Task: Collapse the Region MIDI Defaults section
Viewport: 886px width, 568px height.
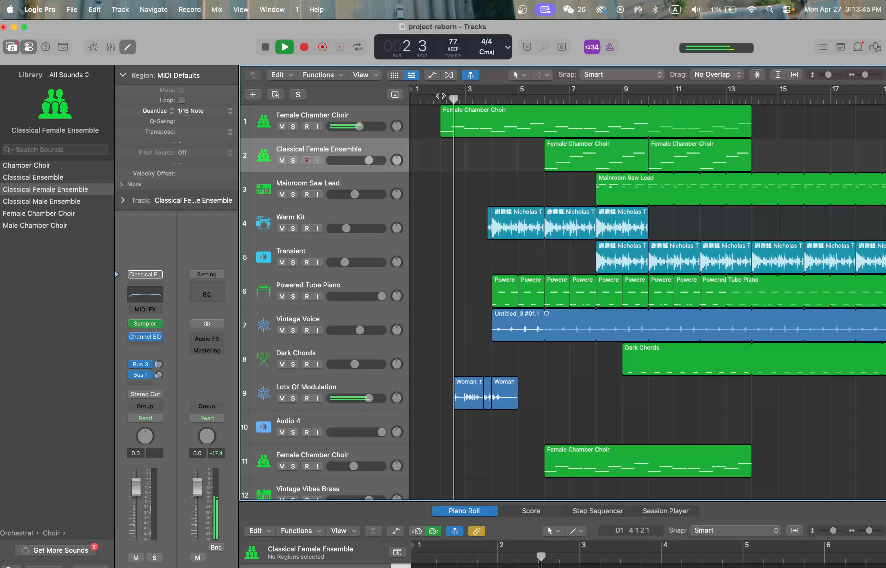Action: [123, 75]
